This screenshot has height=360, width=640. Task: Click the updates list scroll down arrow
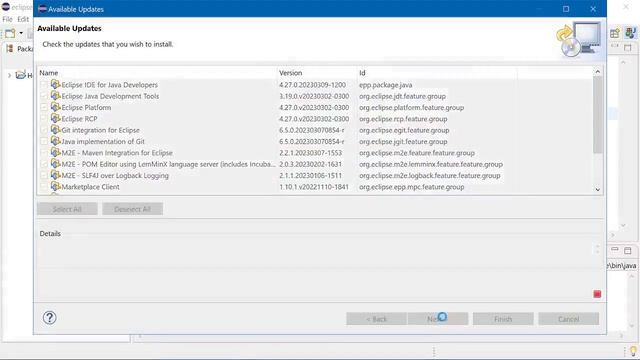[598, 190]
